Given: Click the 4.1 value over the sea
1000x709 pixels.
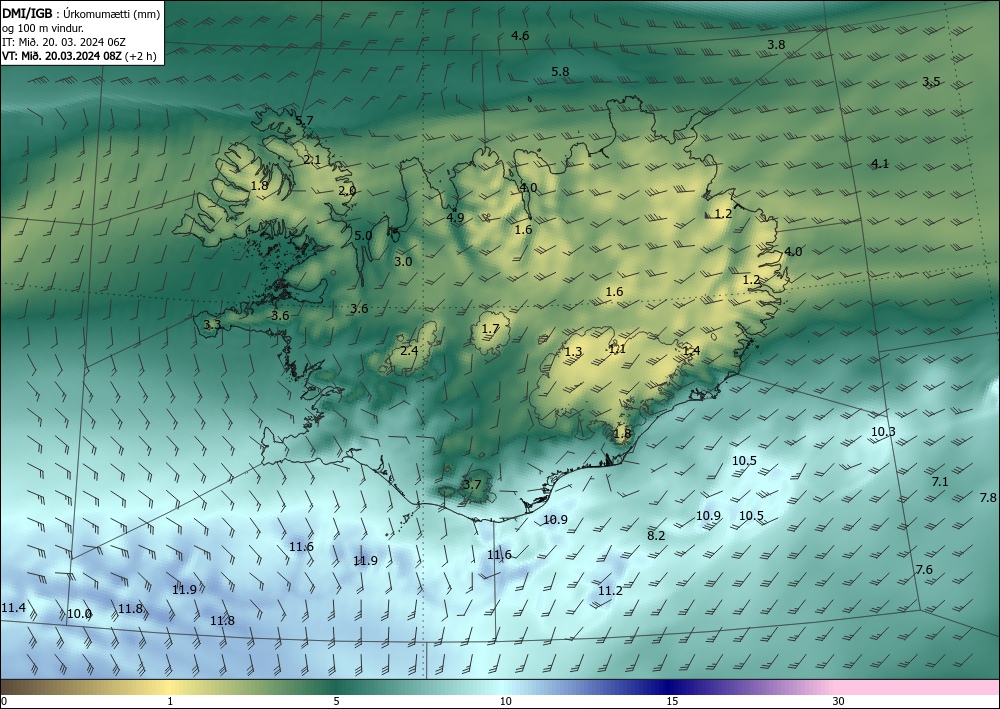Looking at the screenshot, I should [x=880, y=164].
